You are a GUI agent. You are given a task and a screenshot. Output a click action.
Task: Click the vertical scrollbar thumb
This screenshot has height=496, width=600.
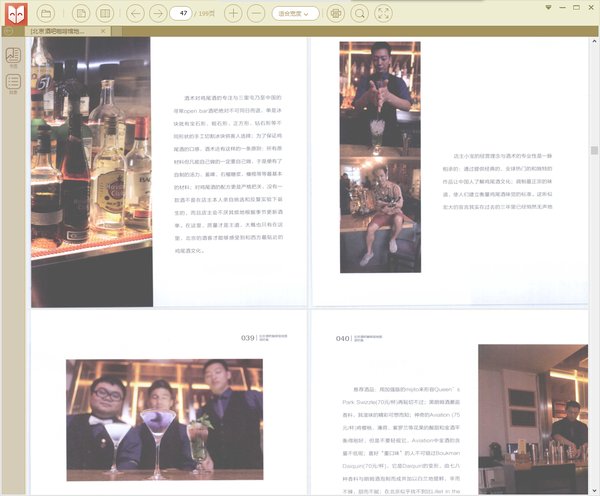594,150
